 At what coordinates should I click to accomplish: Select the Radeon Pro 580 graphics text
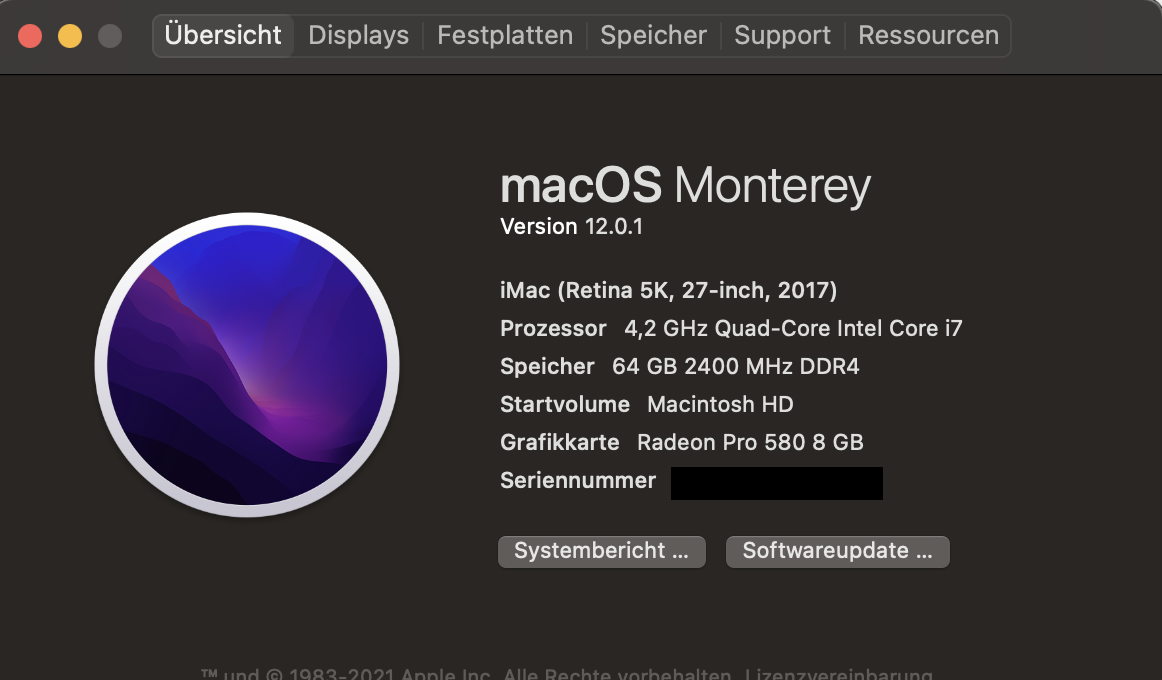pyautogui.click(x=750, y=442)
